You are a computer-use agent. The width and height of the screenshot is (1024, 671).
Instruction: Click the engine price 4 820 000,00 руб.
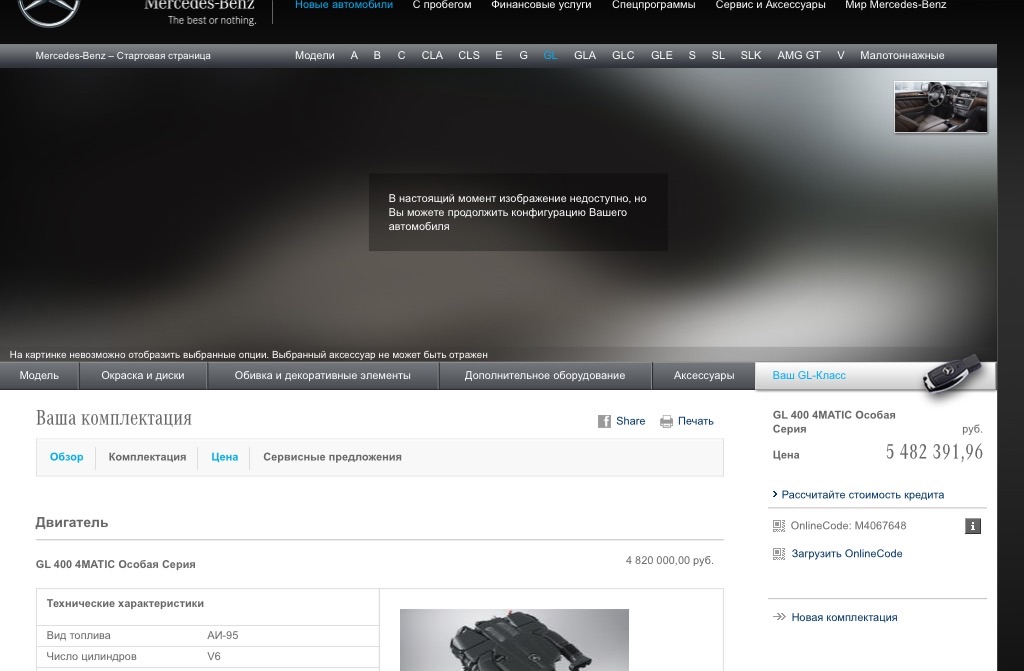[669, 561]
